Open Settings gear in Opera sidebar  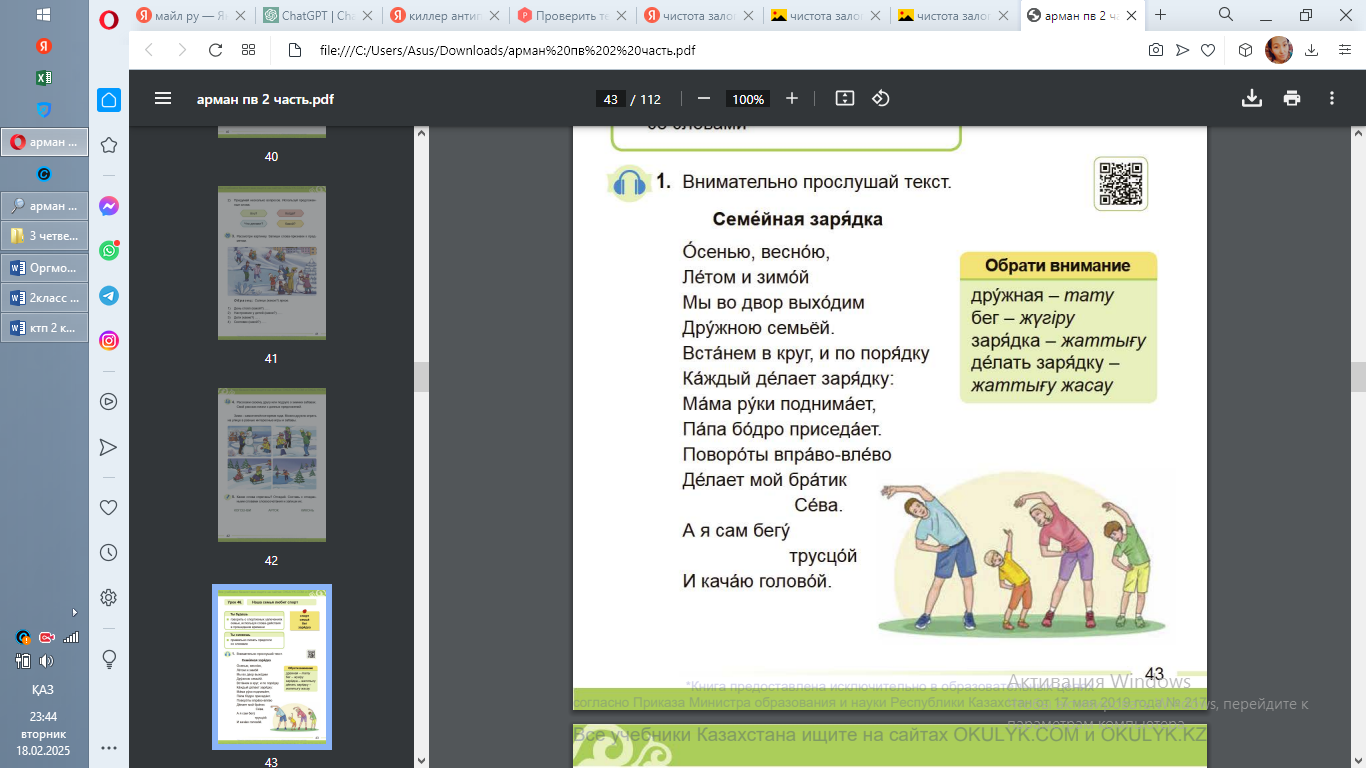[109, 597]
